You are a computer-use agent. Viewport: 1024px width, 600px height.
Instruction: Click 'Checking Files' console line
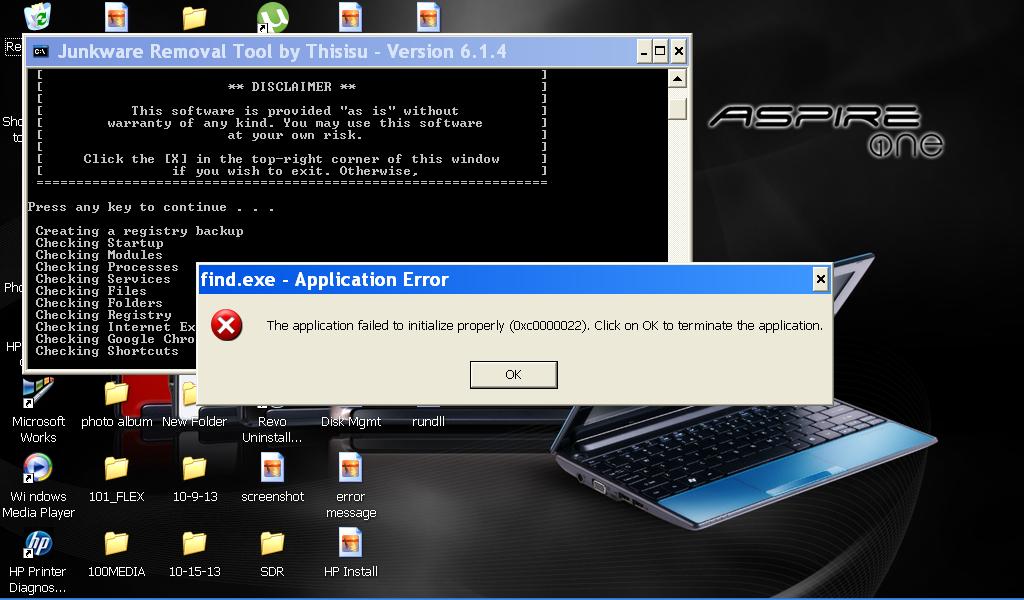point(91,291)
